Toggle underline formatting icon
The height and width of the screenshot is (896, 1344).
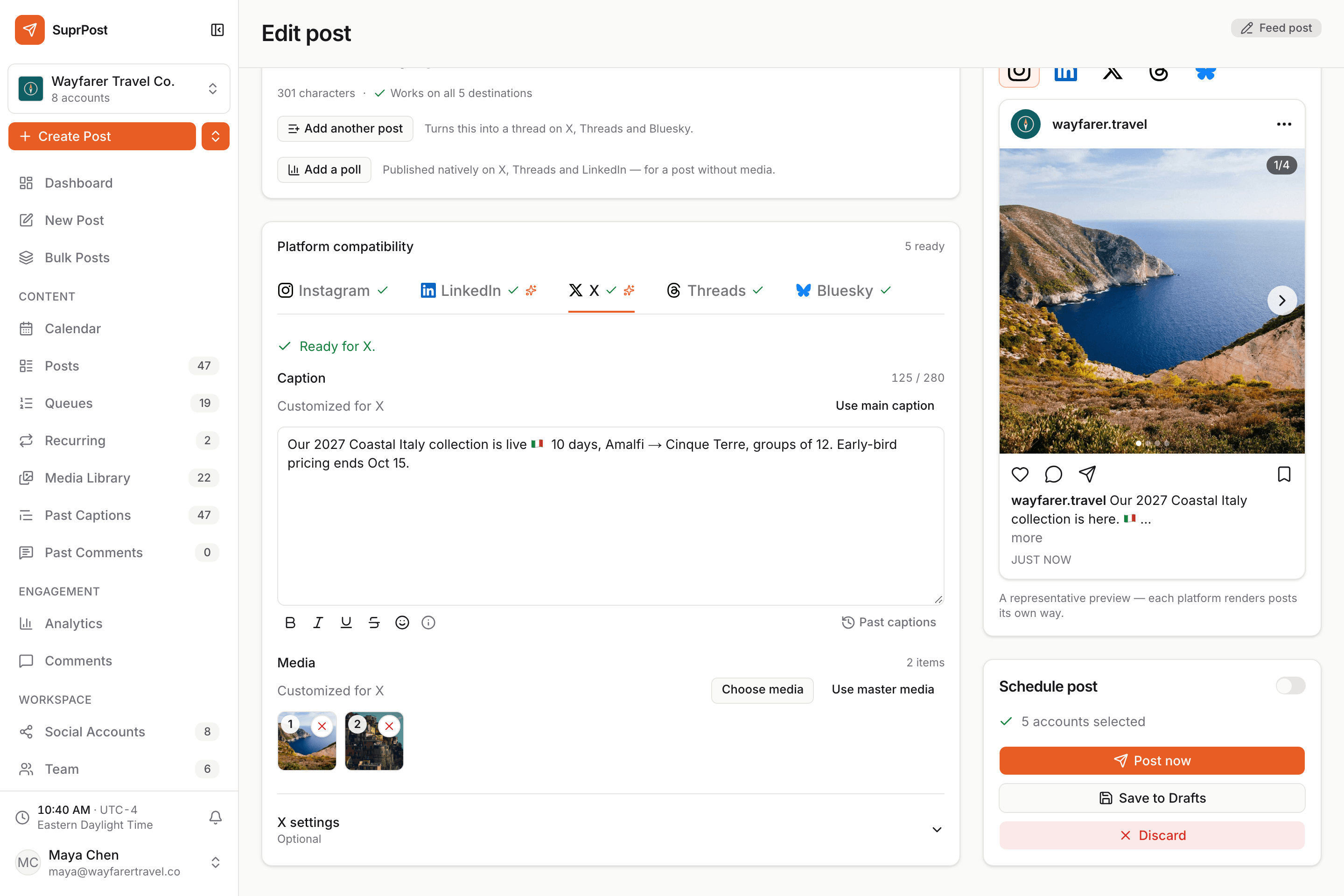346,622
